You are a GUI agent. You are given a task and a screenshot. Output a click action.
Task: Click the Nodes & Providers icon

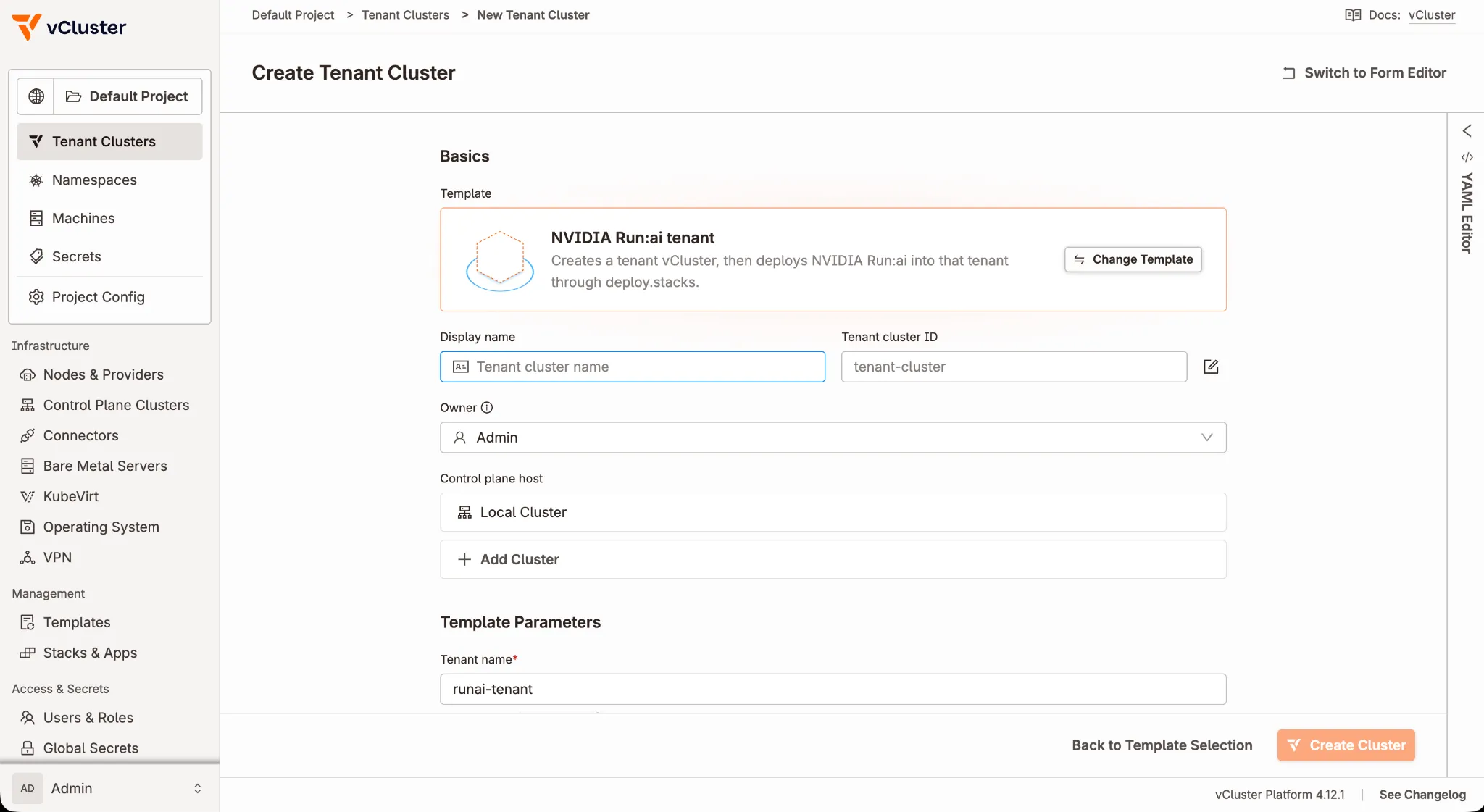(28, 374)
